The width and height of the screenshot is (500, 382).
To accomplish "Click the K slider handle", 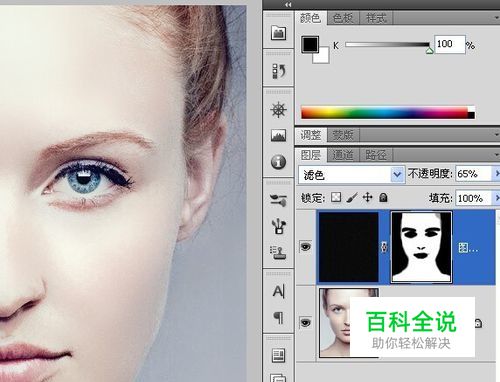I will click(x=429, y=50).
